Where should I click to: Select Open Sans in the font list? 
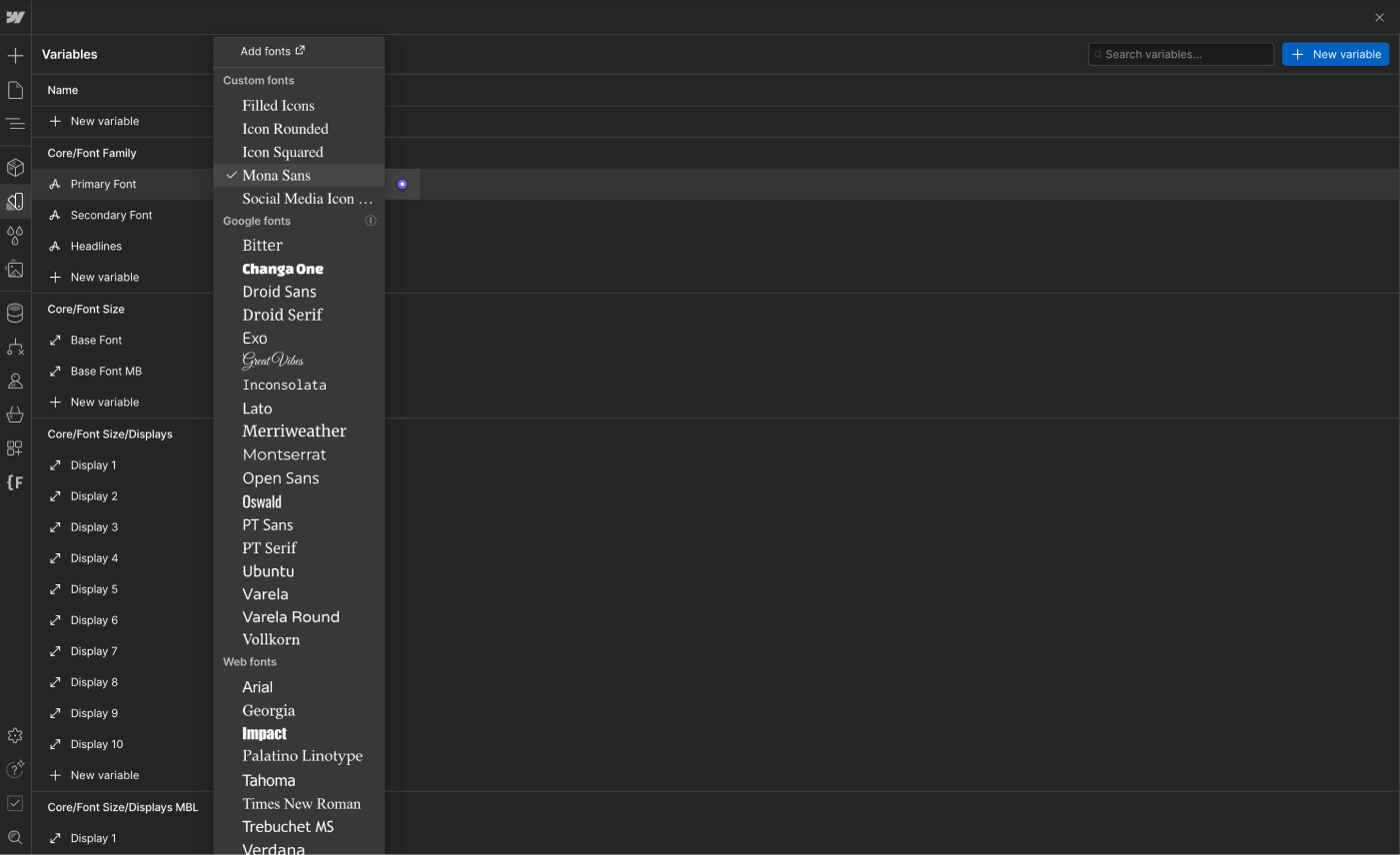[x=280, y=477]
